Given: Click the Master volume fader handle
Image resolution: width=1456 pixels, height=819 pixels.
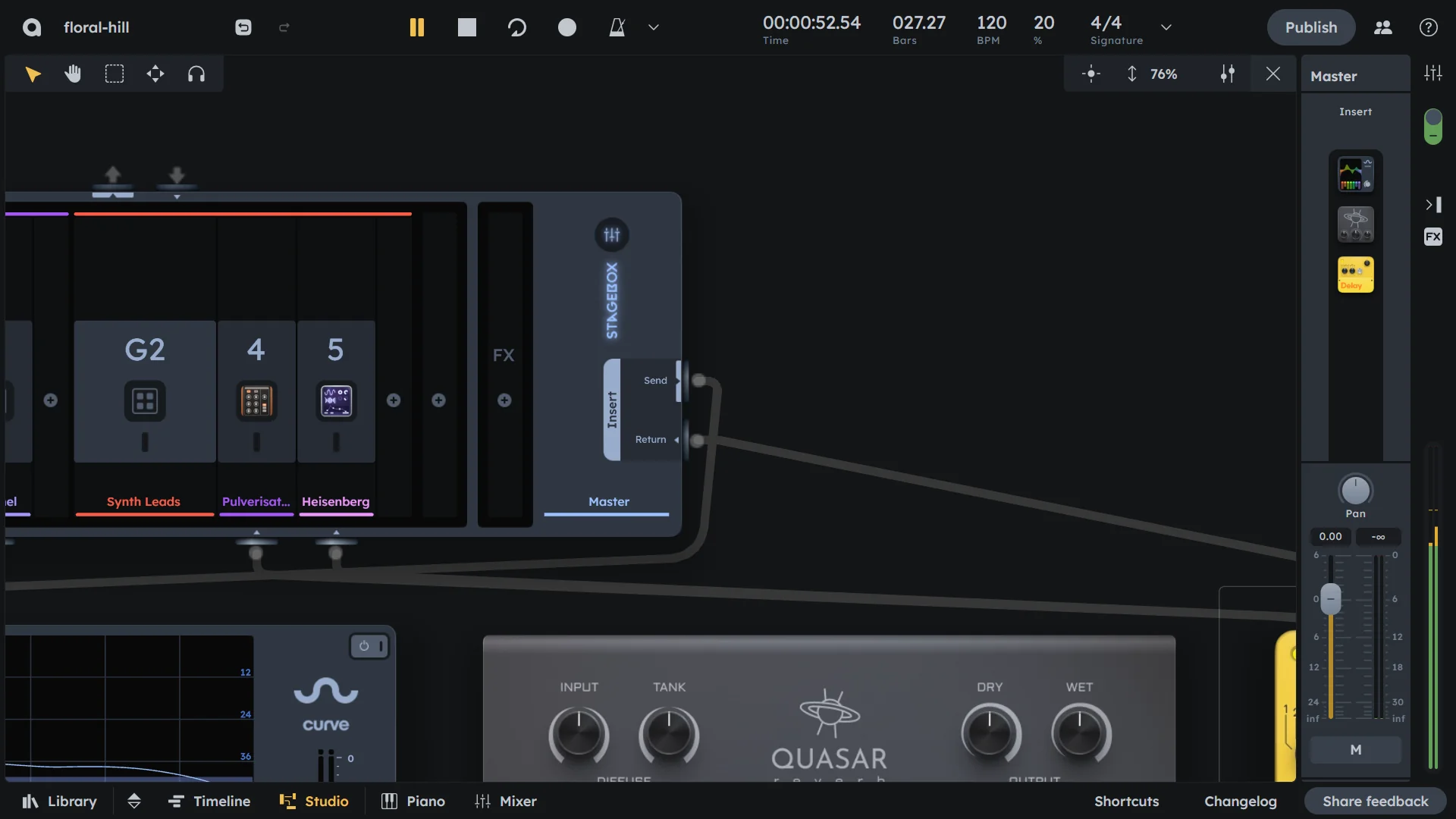Looking at the screenshot, I should (x=1330, y=599).
